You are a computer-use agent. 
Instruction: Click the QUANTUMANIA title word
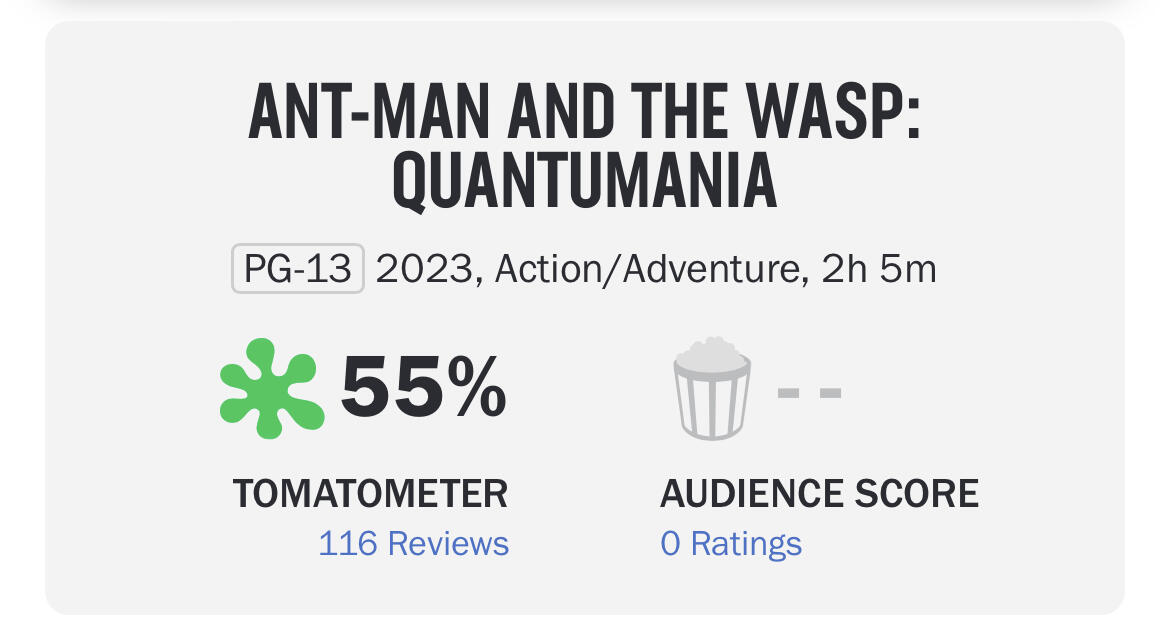[584, 182]
